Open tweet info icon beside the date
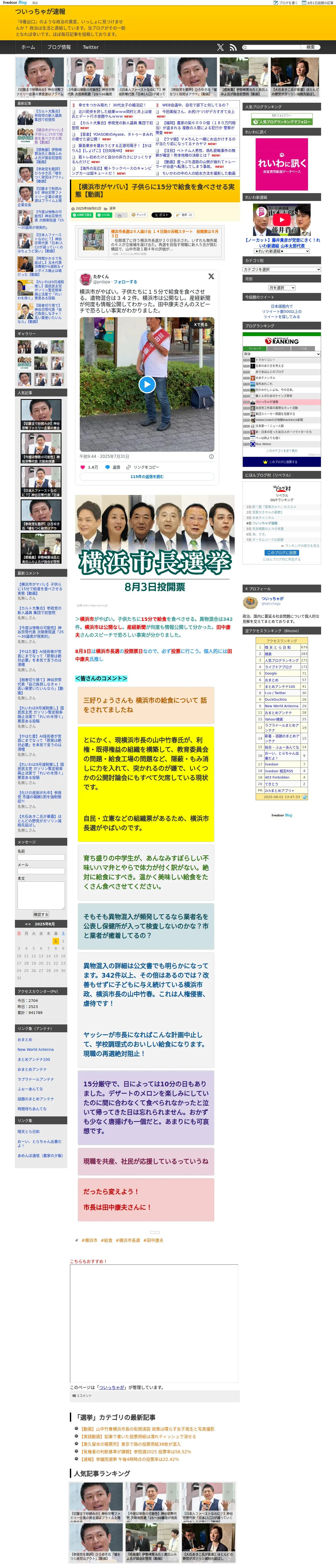 tap(212, 456)
